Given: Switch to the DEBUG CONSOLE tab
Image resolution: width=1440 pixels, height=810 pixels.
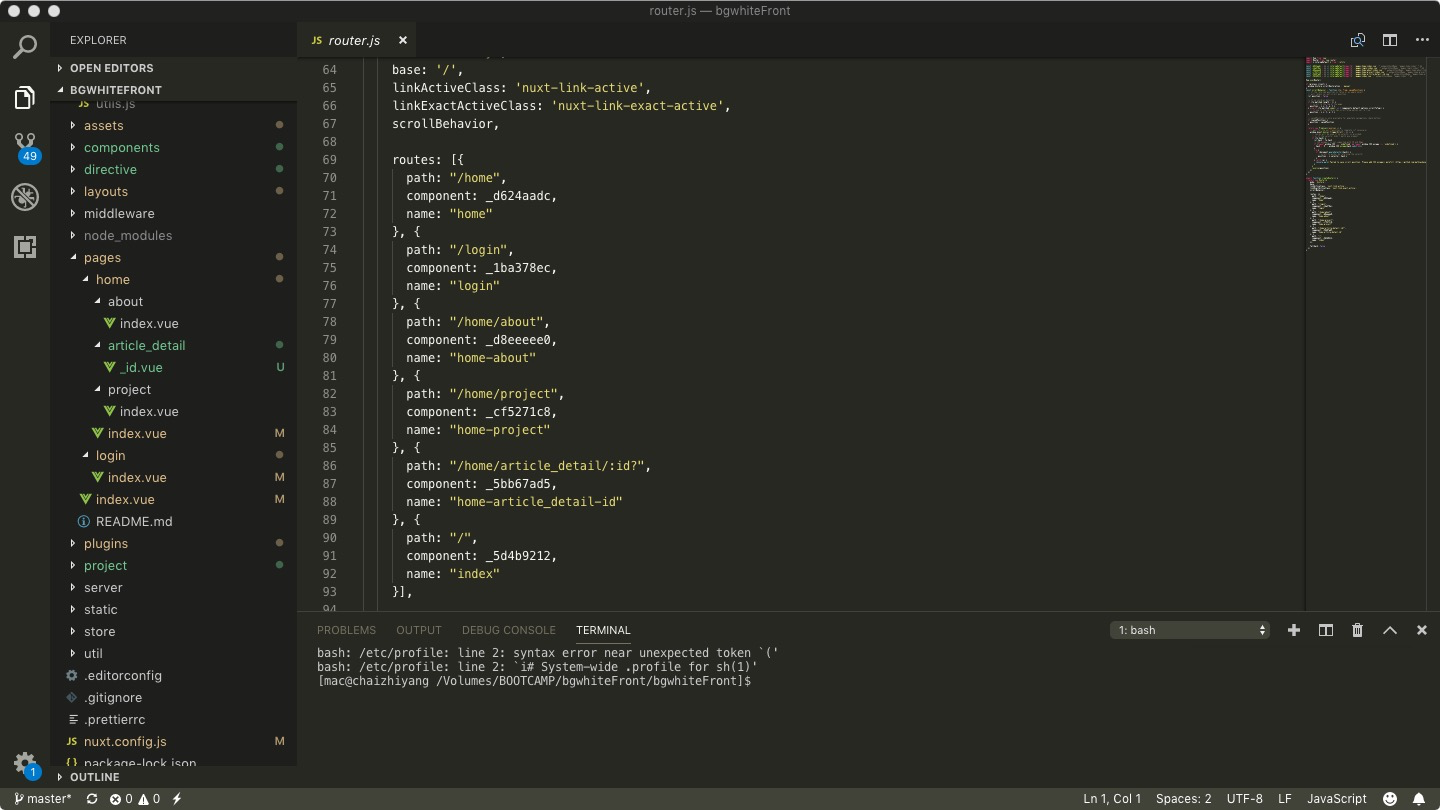Looking at the screenshot, I should [x=509, y=630].
